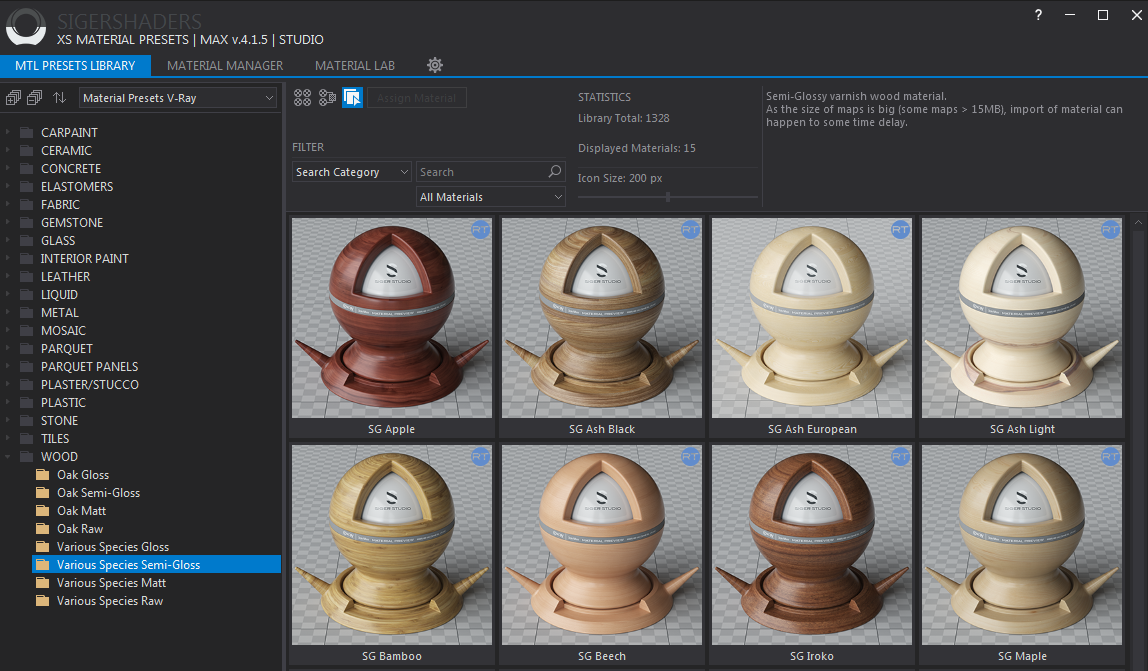Screen dimensions: 1148x671
Task: Click the RT badge on SG Ash Light
Action: pos(1111,230)
